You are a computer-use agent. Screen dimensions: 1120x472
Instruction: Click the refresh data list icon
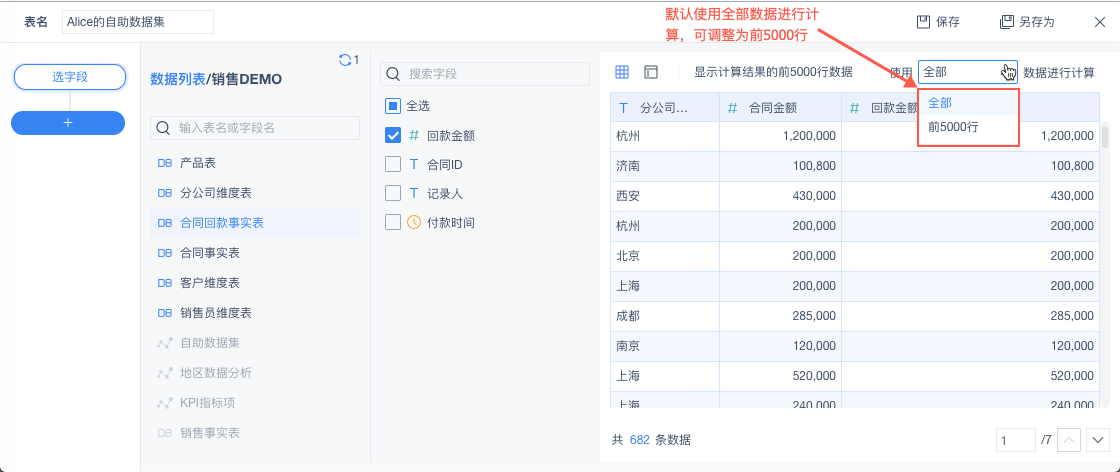[x=345, y=60]
